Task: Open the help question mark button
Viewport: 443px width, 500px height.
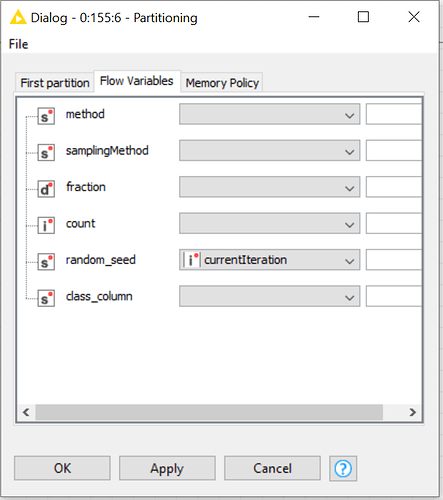Action: tap(343, 468)
